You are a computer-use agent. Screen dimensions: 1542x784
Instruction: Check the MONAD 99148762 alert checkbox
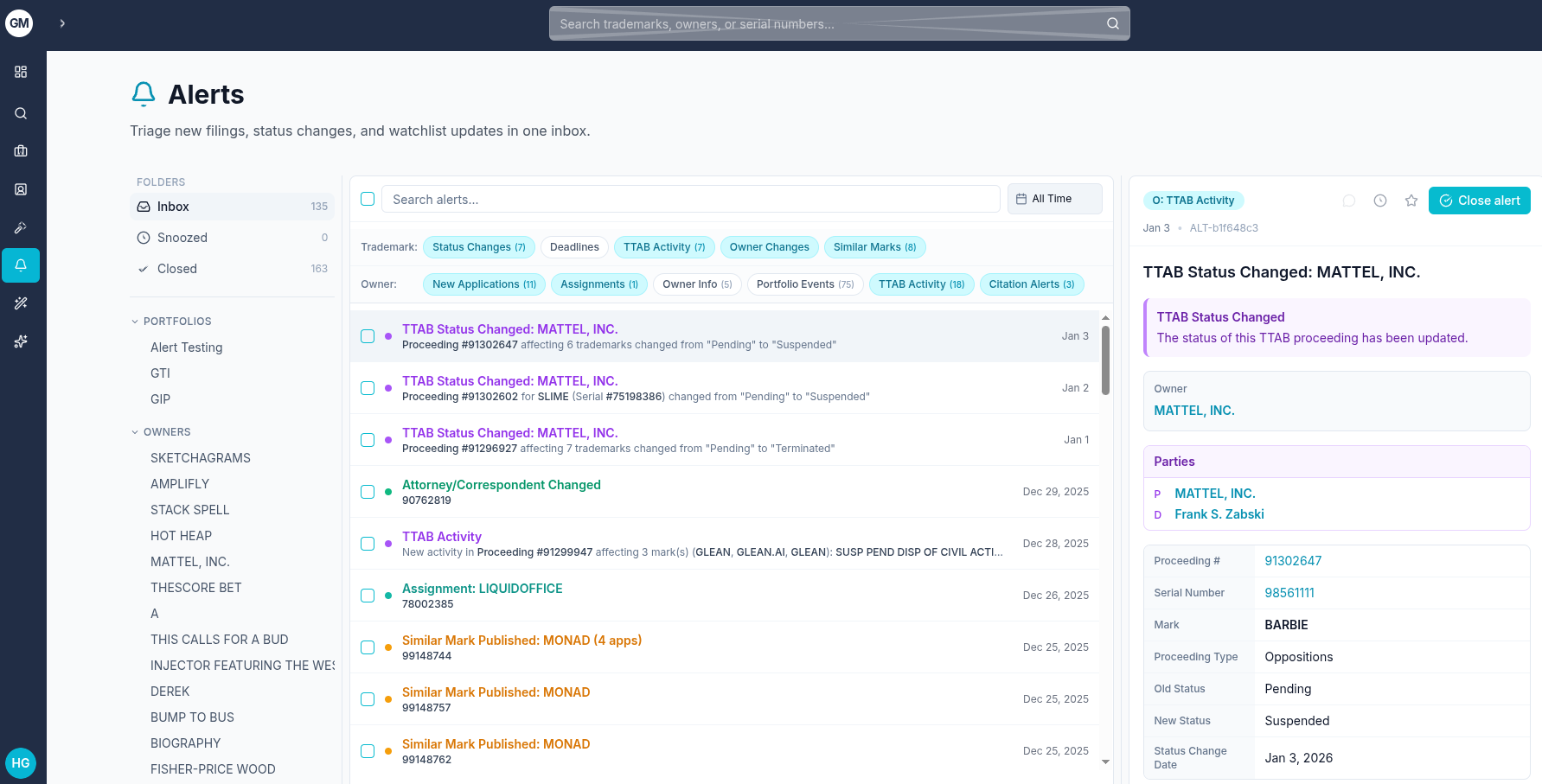(x=368, y=751)
